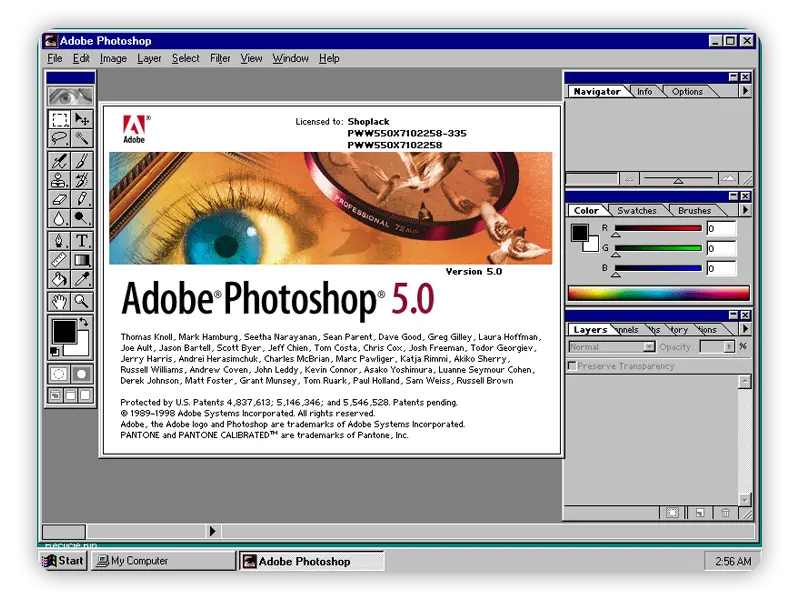Swap foreground and background colors arrow
Screen dimensions: 800x600
click(84, 321)
